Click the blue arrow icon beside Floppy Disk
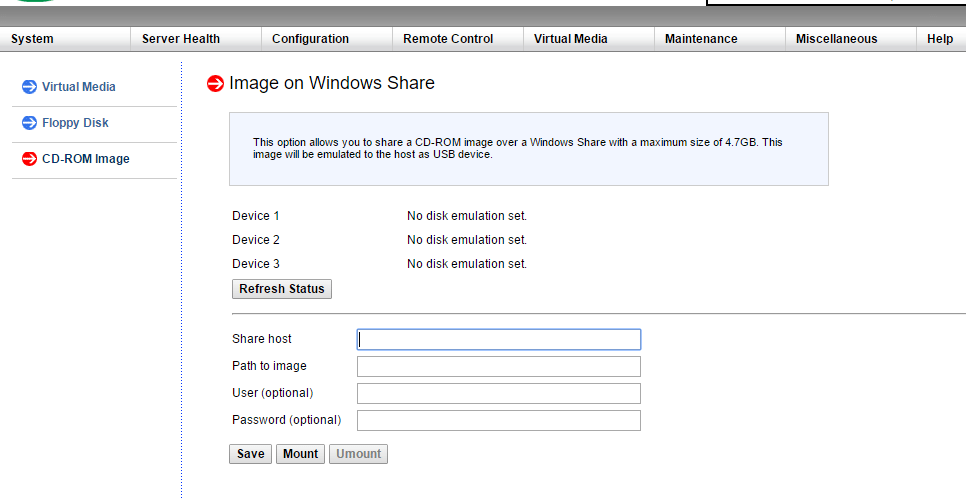The height and width of the screenshot is (499, 966). [x=29, y=123]
